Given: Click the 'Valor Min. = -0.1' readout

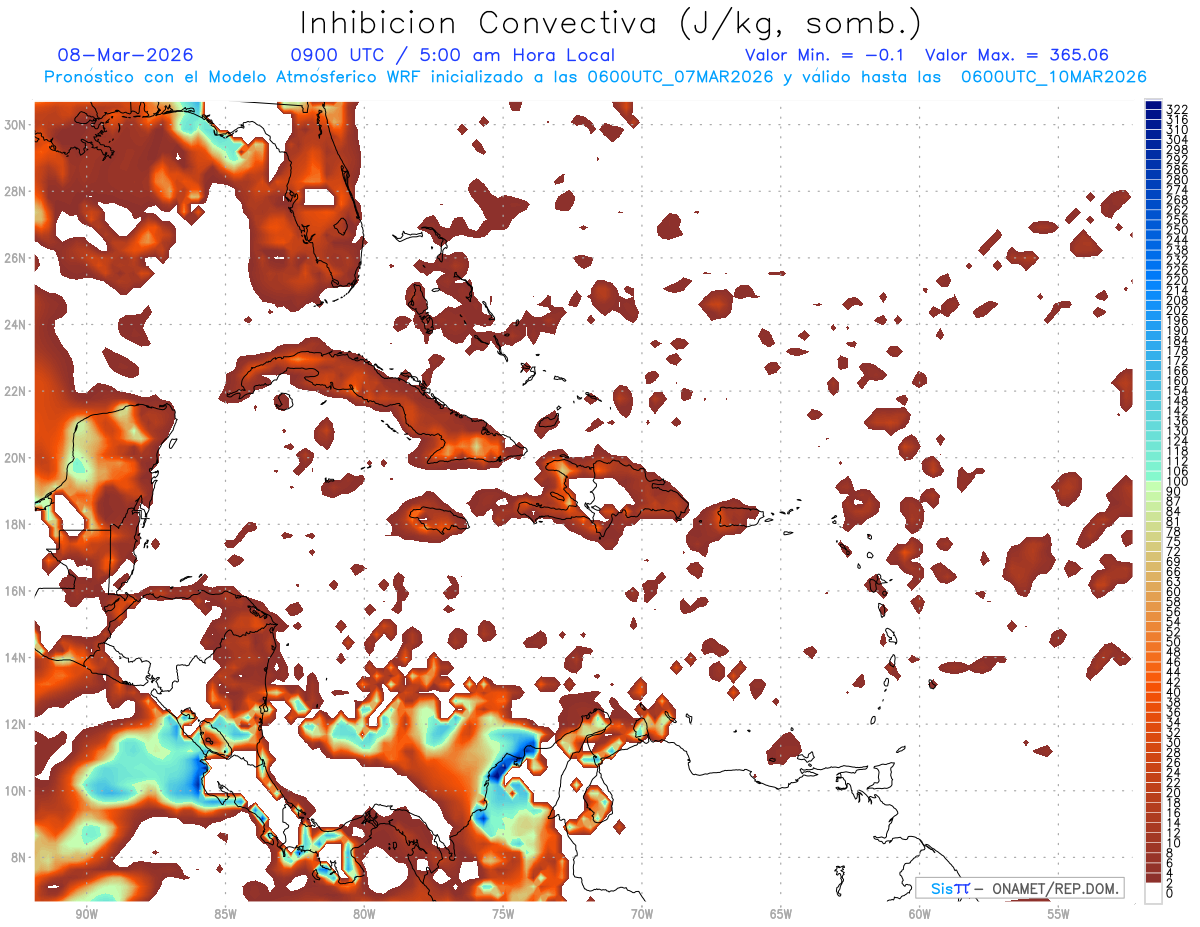Looking at the screenshot, I should [x=824, y=55].
